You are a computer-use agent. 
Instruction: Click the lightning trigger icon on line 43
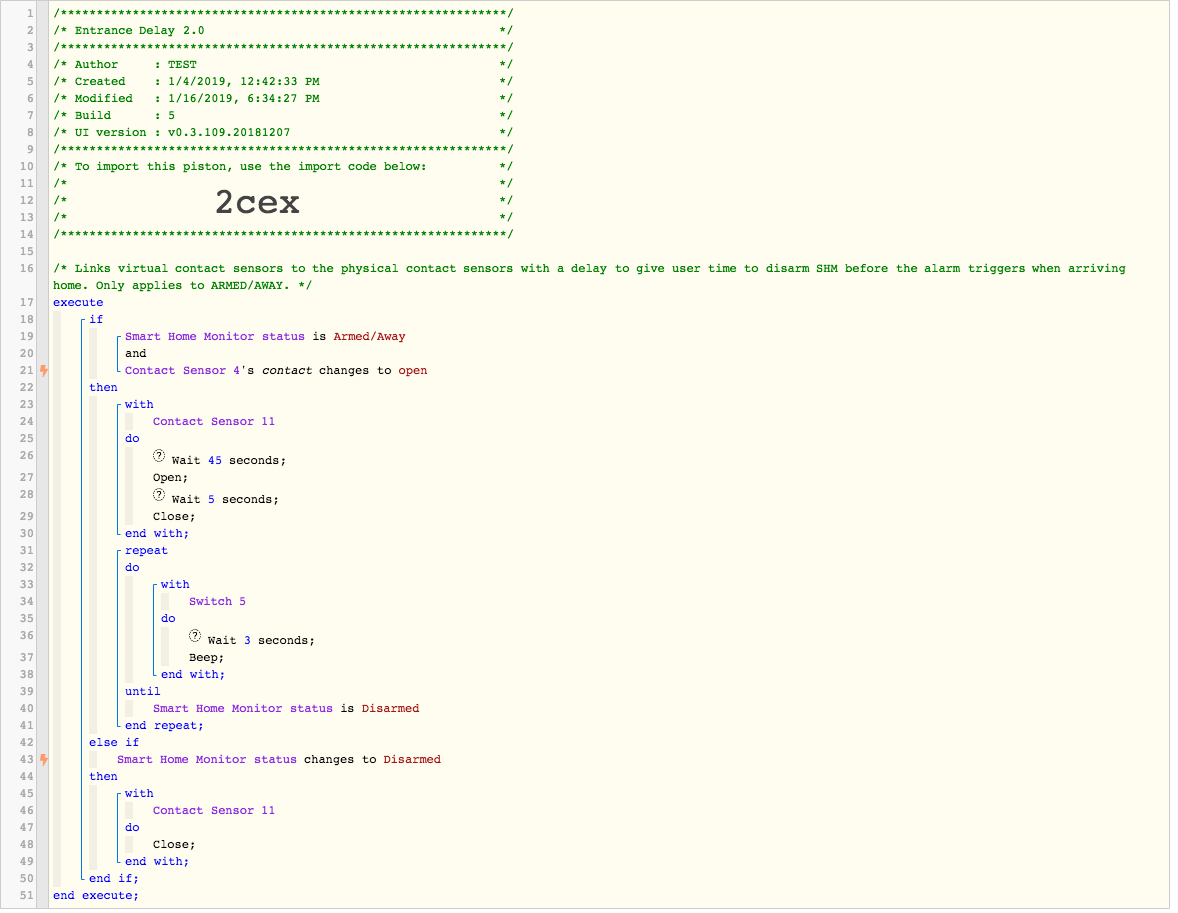click(44, 760)
